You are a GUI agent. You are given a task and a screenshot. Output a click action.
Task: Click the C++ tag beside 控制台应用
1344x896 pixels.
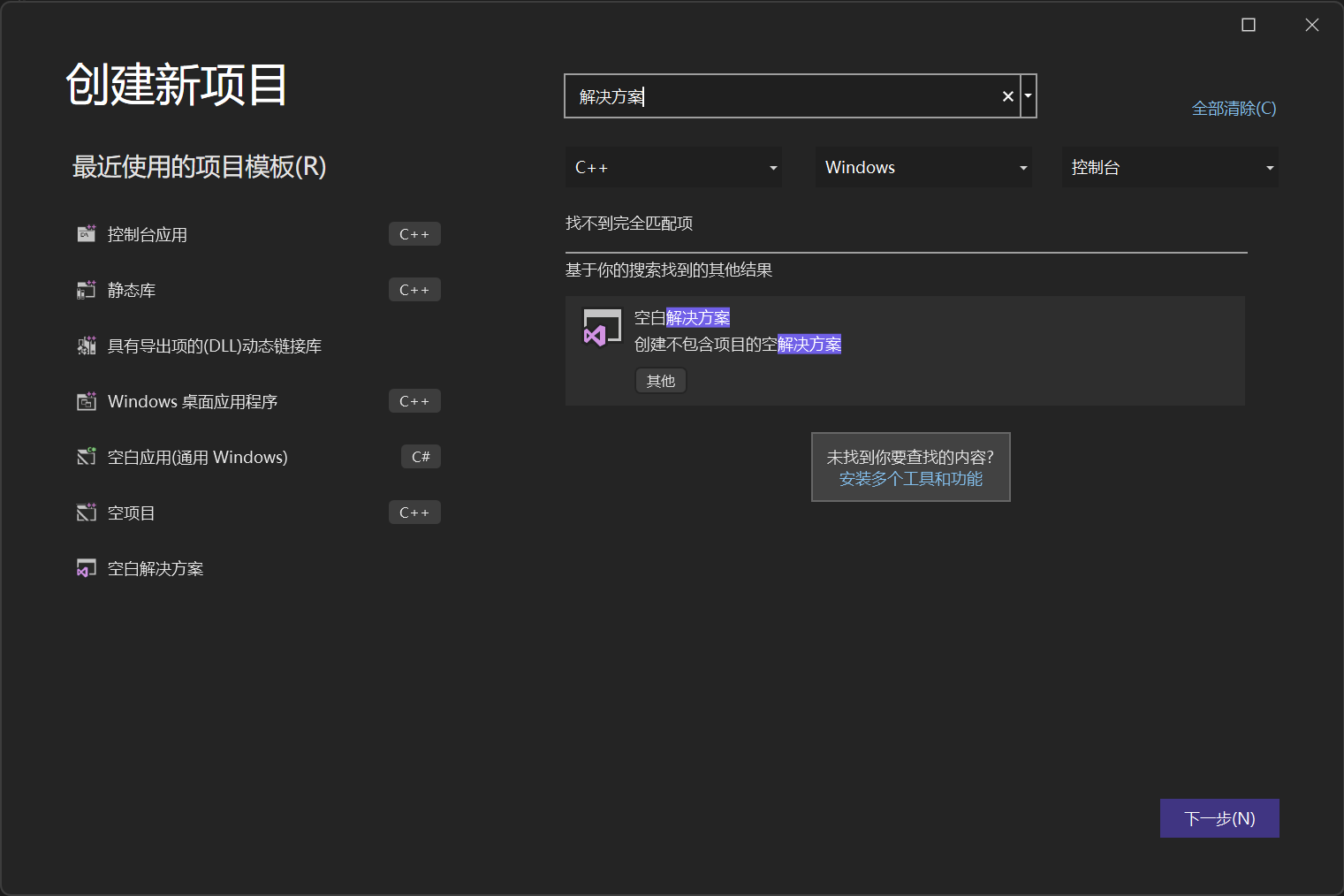(414, 234)
